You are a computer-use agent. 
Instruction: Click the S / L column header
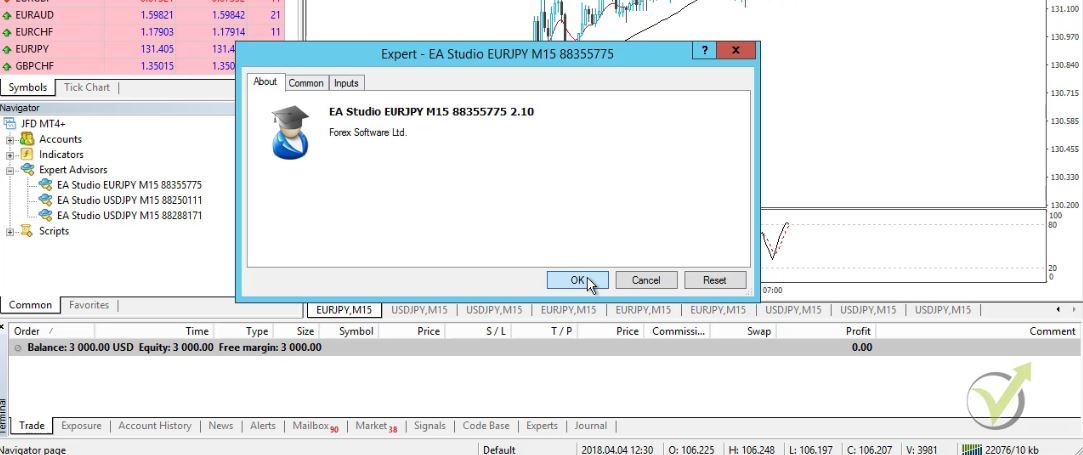(x=478, y=331)
